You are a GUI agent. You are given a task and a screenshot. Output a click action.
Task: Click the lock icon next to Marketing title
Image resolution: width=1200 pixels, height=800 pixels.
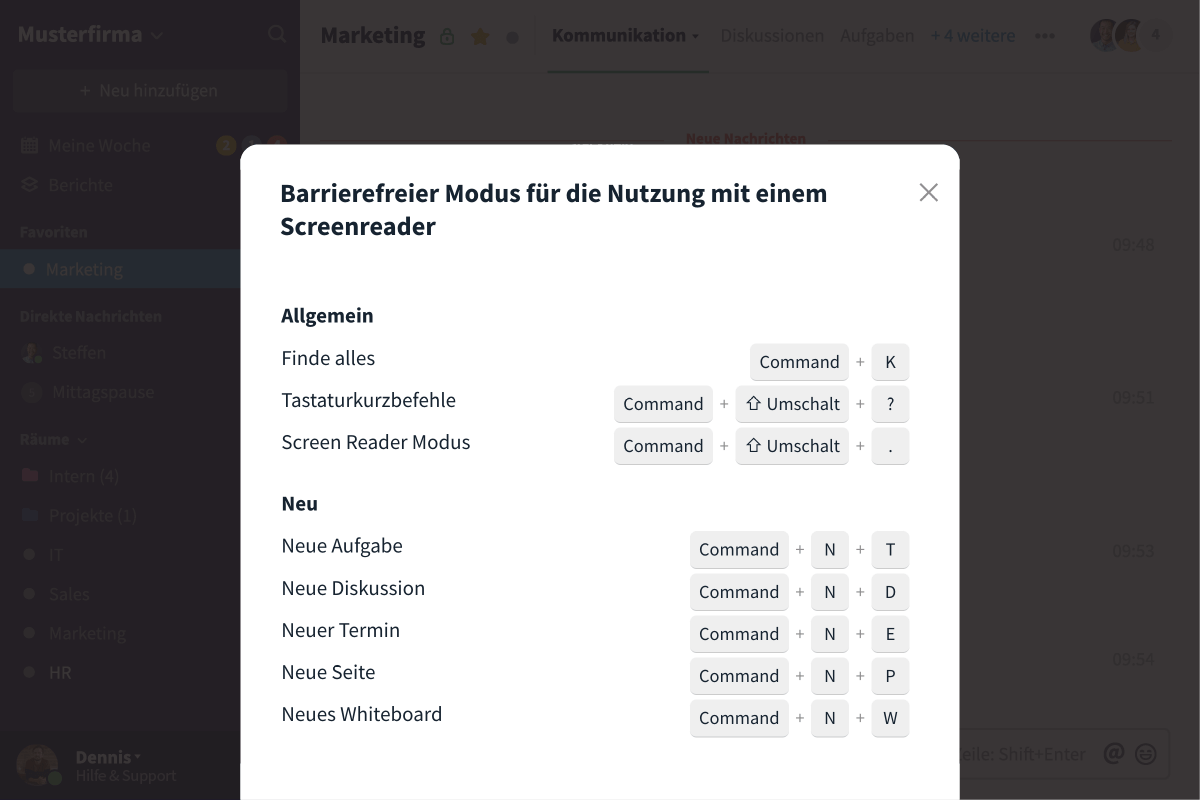(x=447, y=37)
